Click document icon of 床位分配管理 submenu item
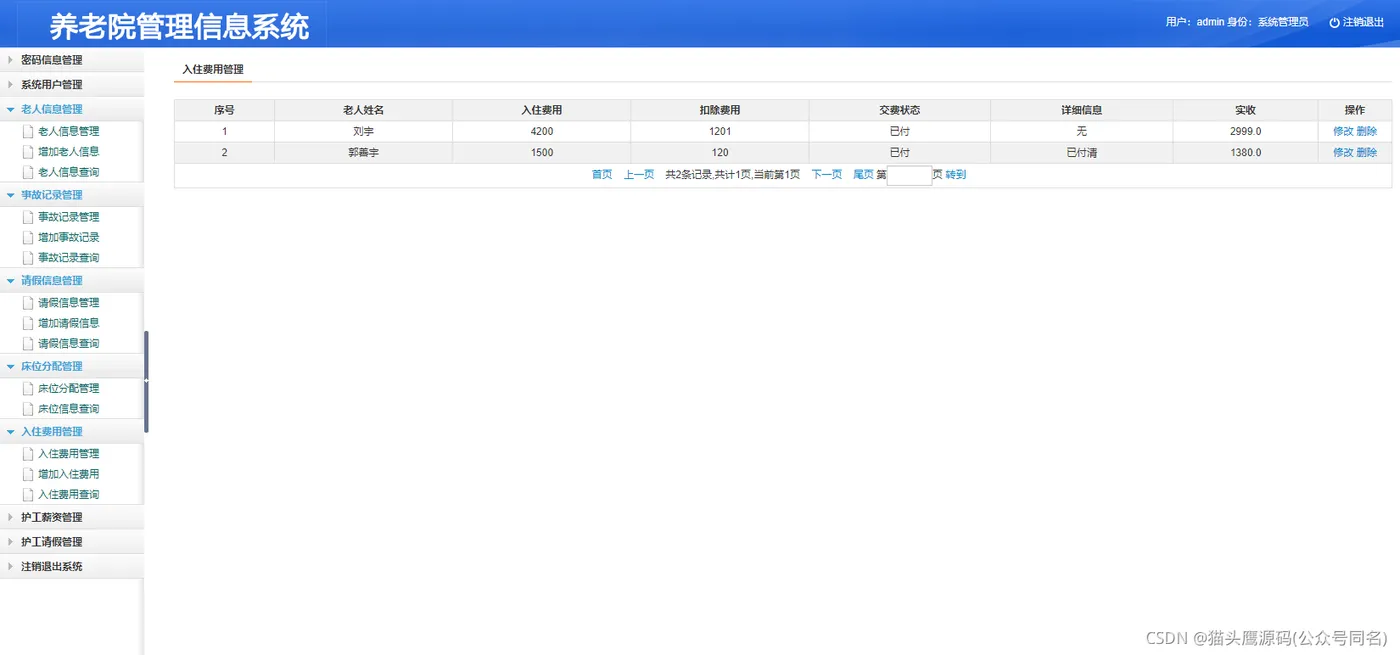Image resolution: width=1400 pixels, height=655 pixels. 28,388
